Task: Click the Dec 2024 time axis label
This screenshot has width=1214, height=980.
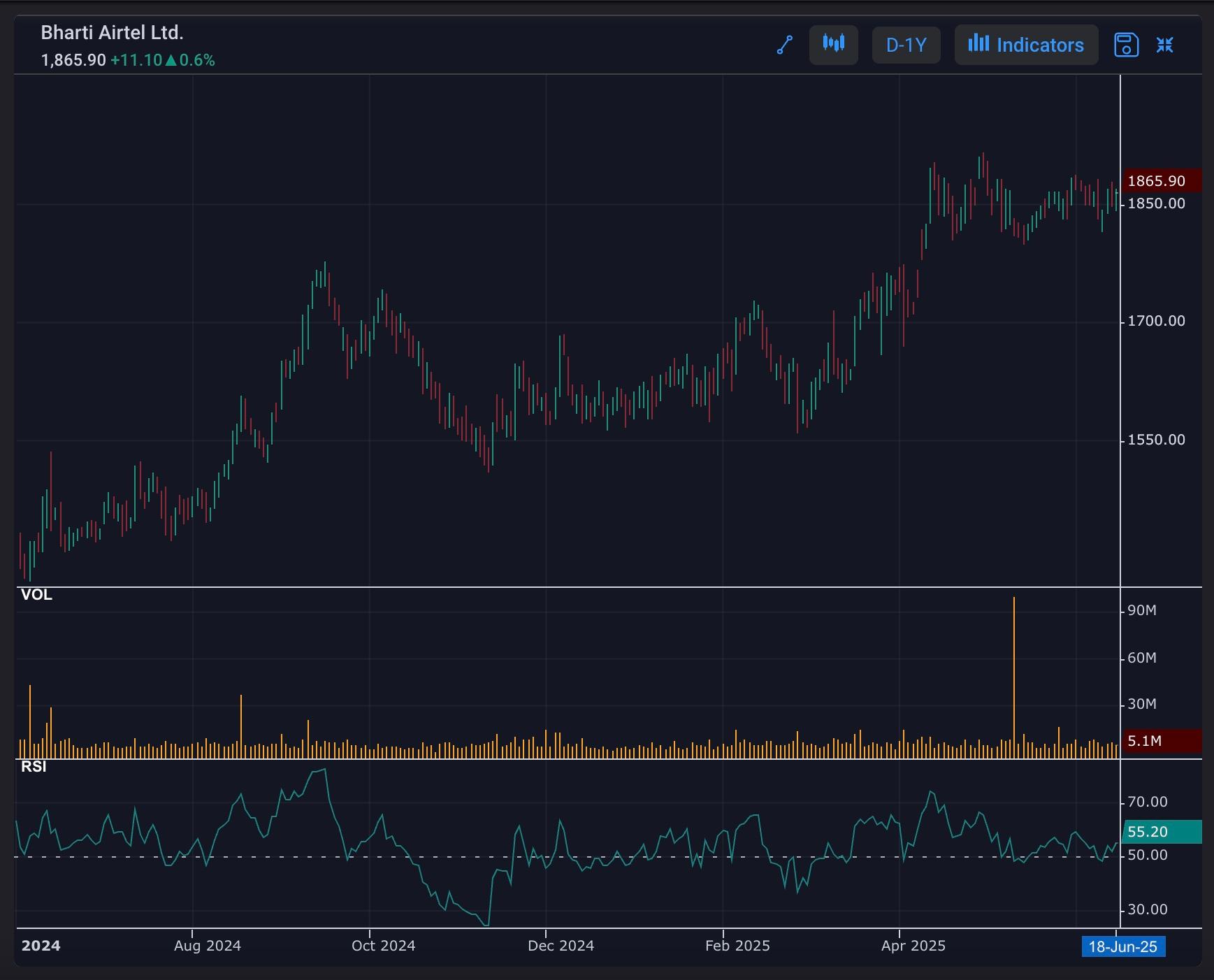Action: (561, 946)
